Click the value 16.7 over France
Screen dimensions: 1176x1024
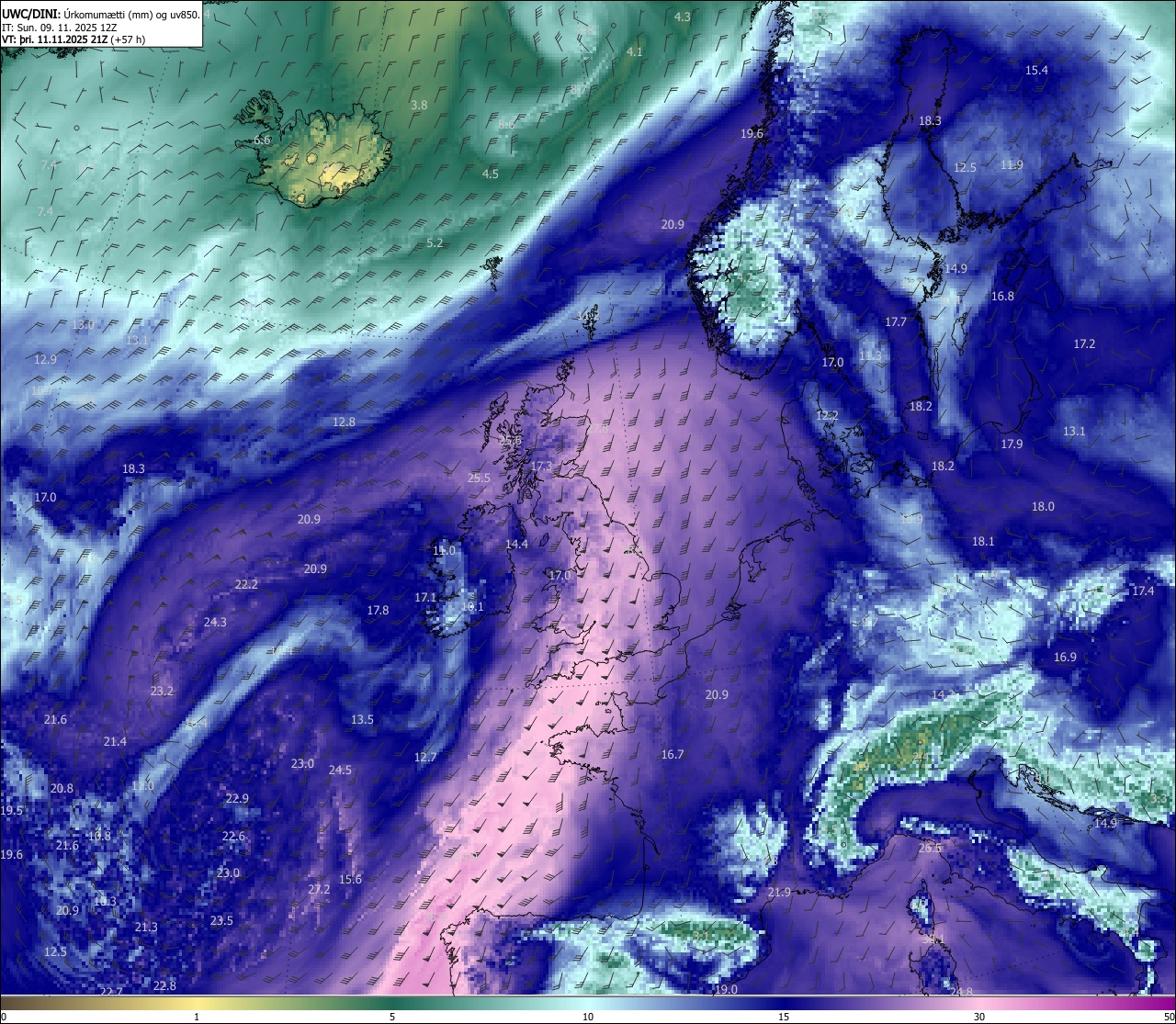click(673, 755)
